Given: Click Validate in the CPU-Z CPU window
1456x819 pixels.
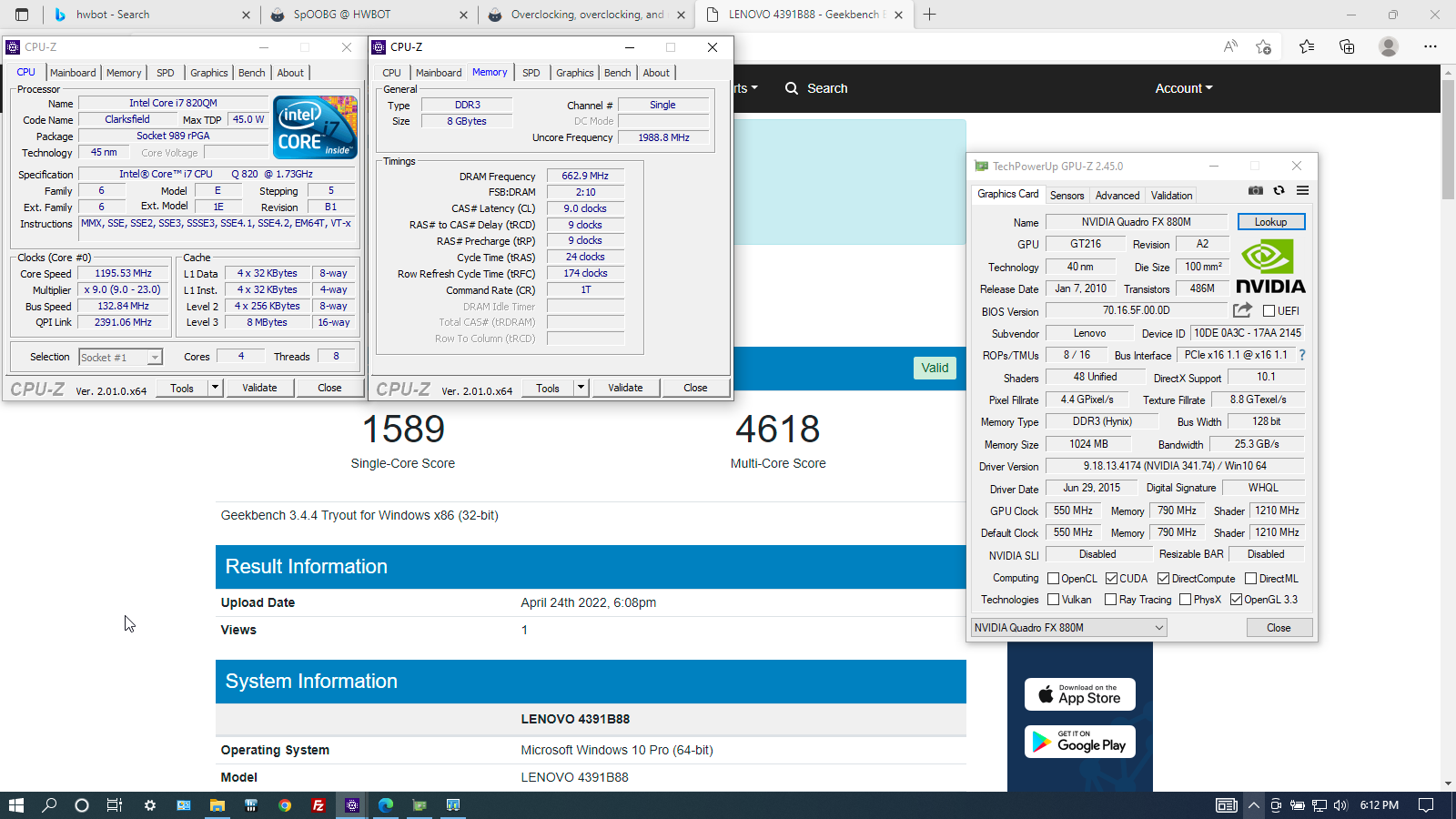Looking at the screenshot, I should click(259, 388).
